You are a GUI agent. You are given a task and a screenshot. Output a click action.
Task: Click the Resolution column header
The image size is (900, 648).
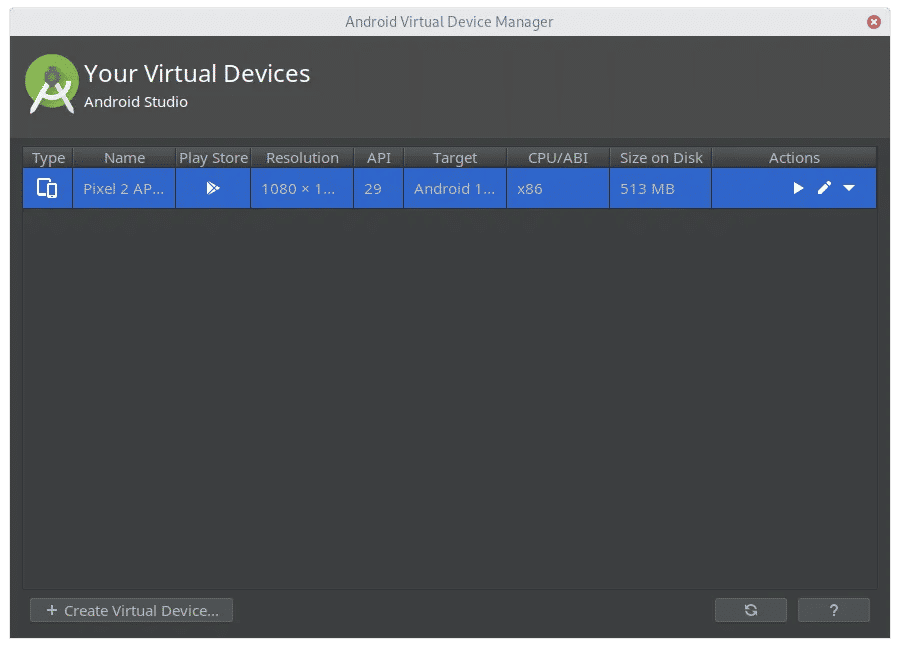coord(302,158)
